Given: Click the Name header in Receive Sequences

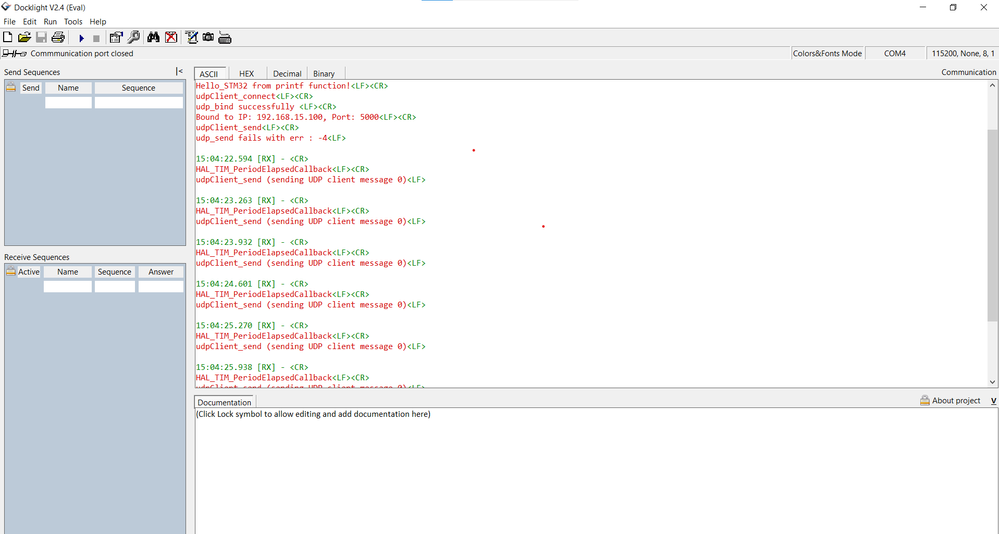Looking at the screenshot, I should [x=68, y=271].
